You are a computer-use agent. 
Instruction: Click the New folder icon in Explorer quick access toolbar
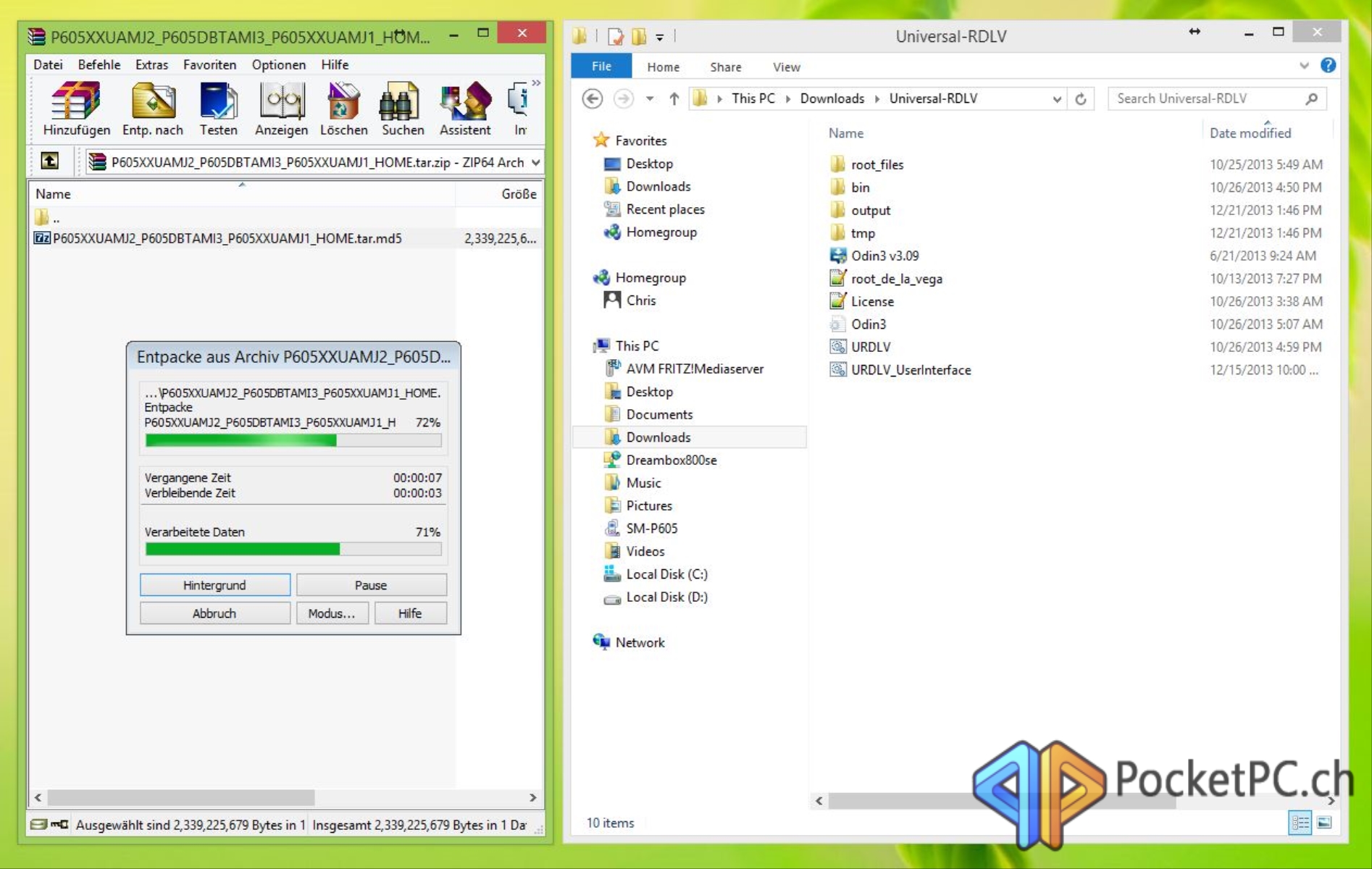[639, 36]
